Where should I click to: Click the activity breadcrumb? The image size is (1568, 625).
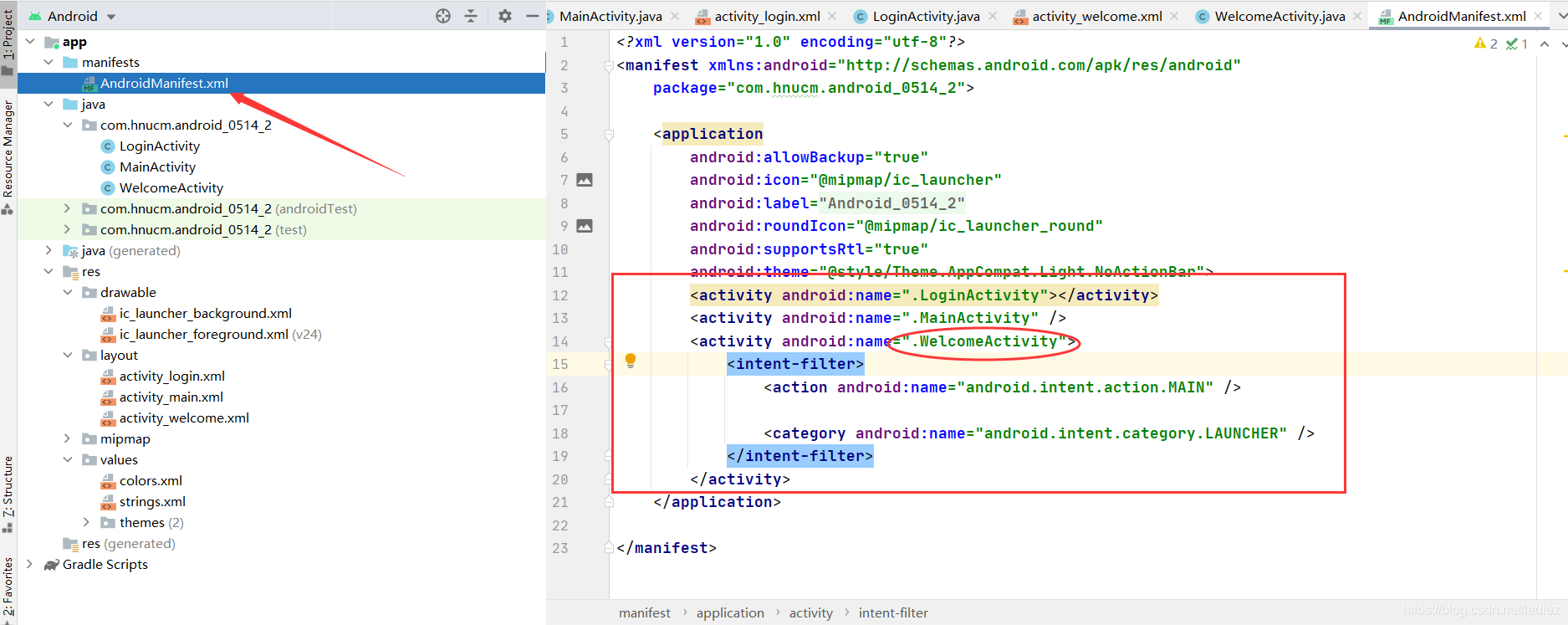coord(811,612)
